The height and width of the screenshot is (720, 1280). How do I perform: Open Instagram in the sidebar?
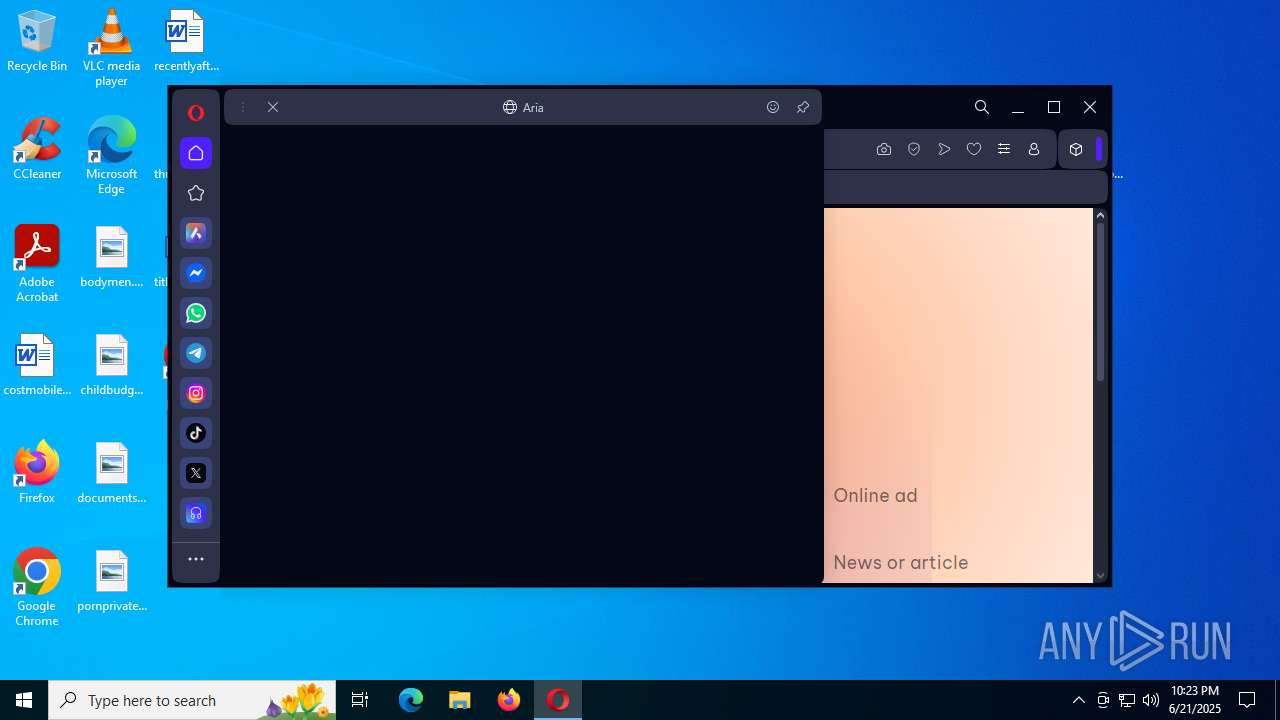pos(196,393)
